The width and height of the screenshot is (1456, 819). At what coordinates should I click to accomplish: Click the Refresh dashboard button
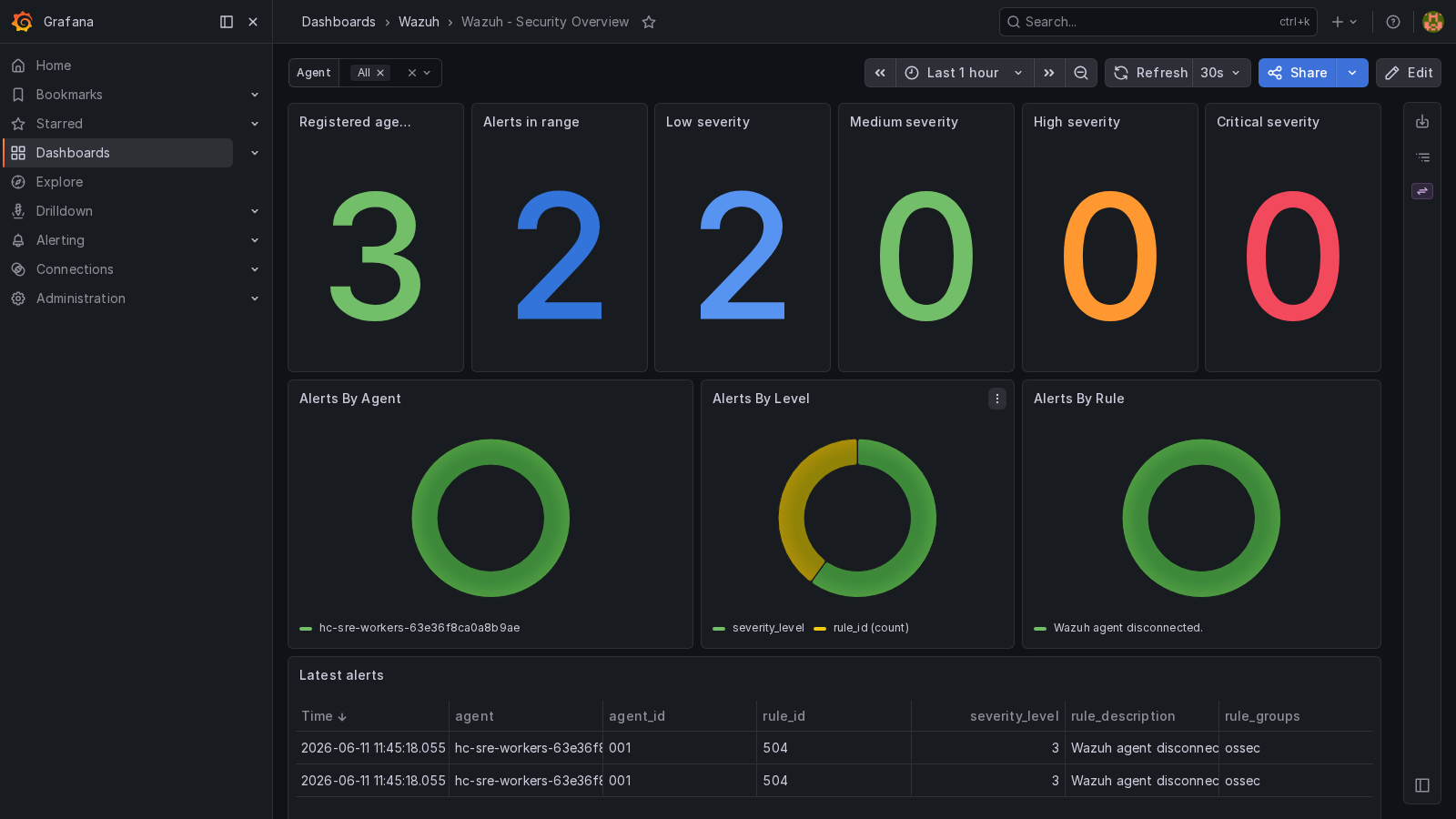pos(1149,73)
